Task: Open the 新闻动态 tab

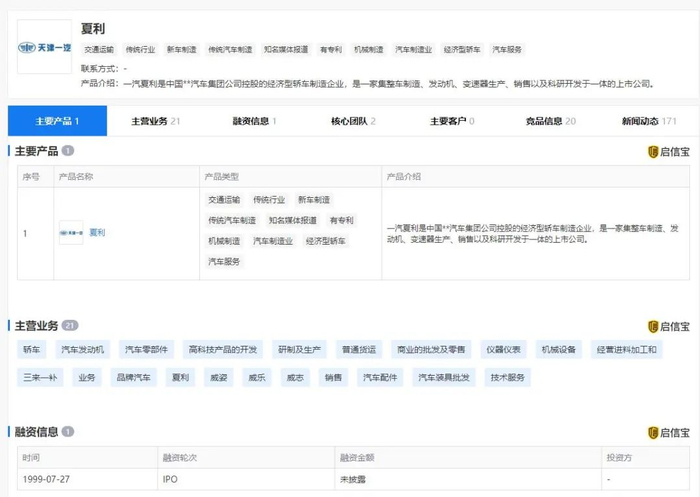Action: click(x=649, y=121)
